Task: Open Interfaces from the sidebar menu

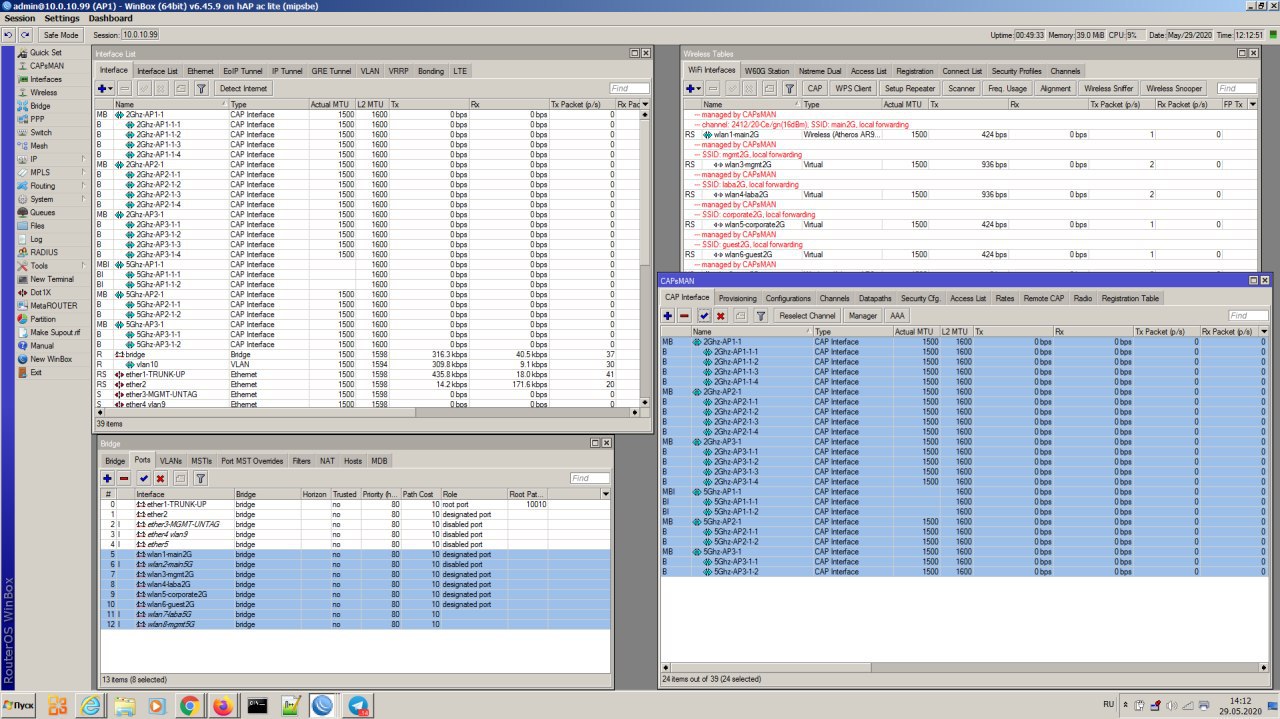Action: (45, 79)
